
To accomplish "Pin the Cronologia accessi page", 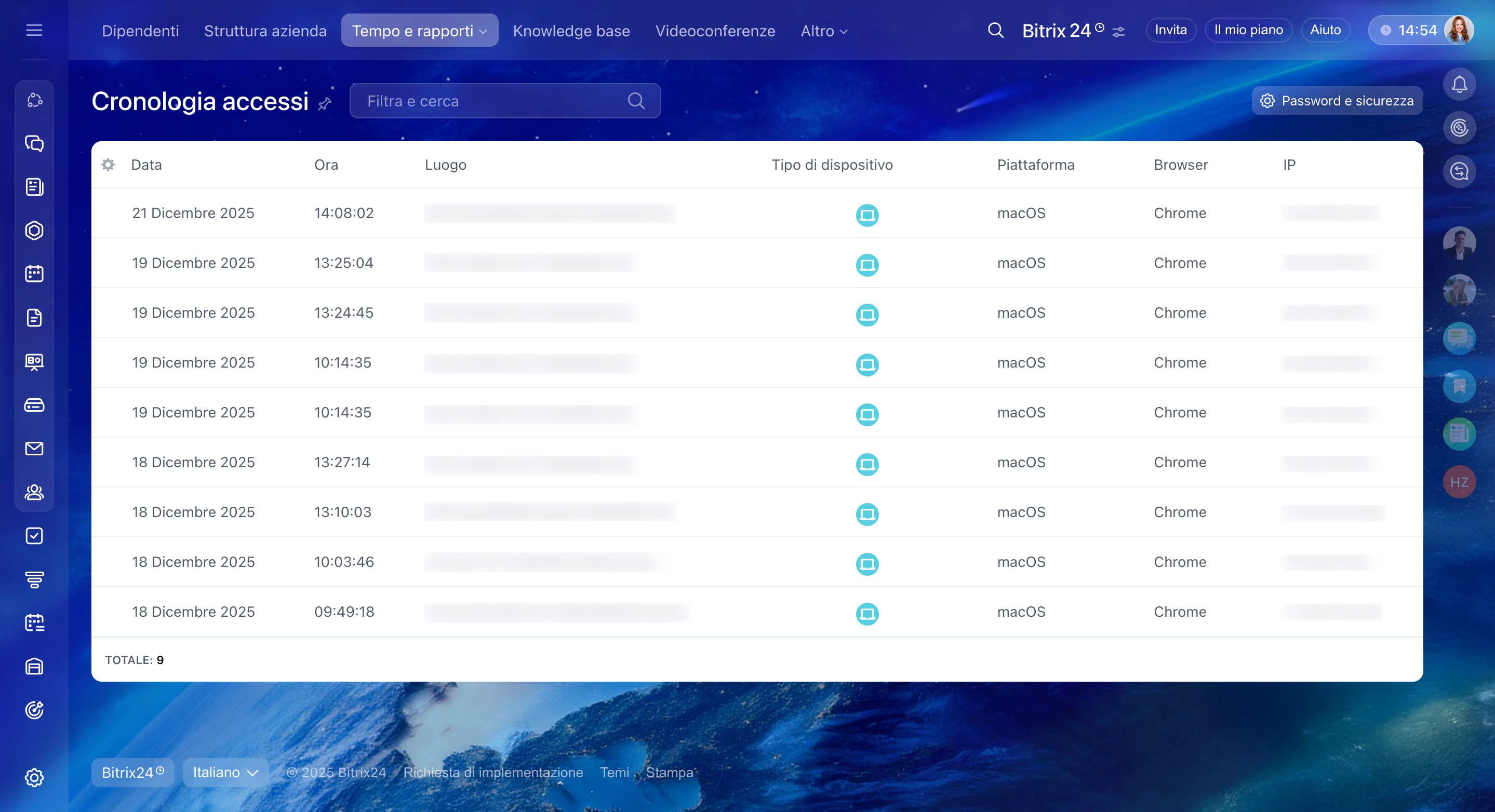I will tap(325, 104).
